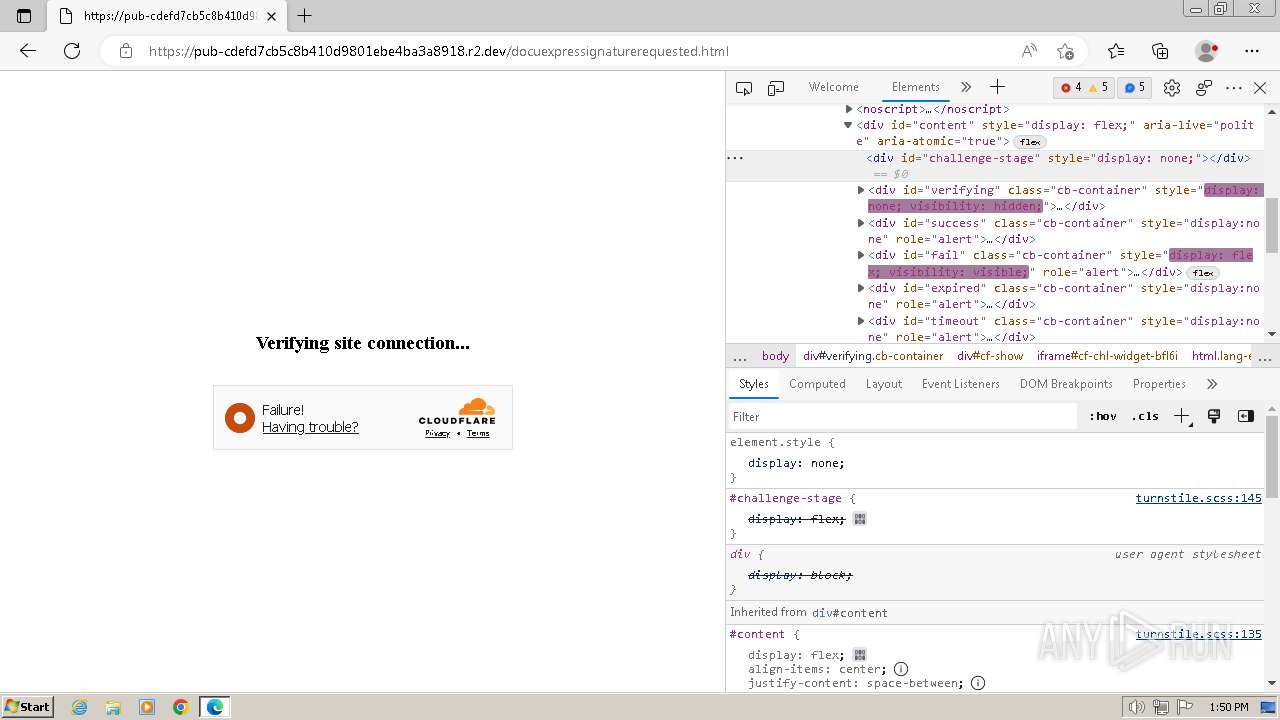Image resolution: width=1280 pixels, height=720 pixels.
Task: Select iframe#cf-chl-widget breadcrumb
Action: 1107,356
